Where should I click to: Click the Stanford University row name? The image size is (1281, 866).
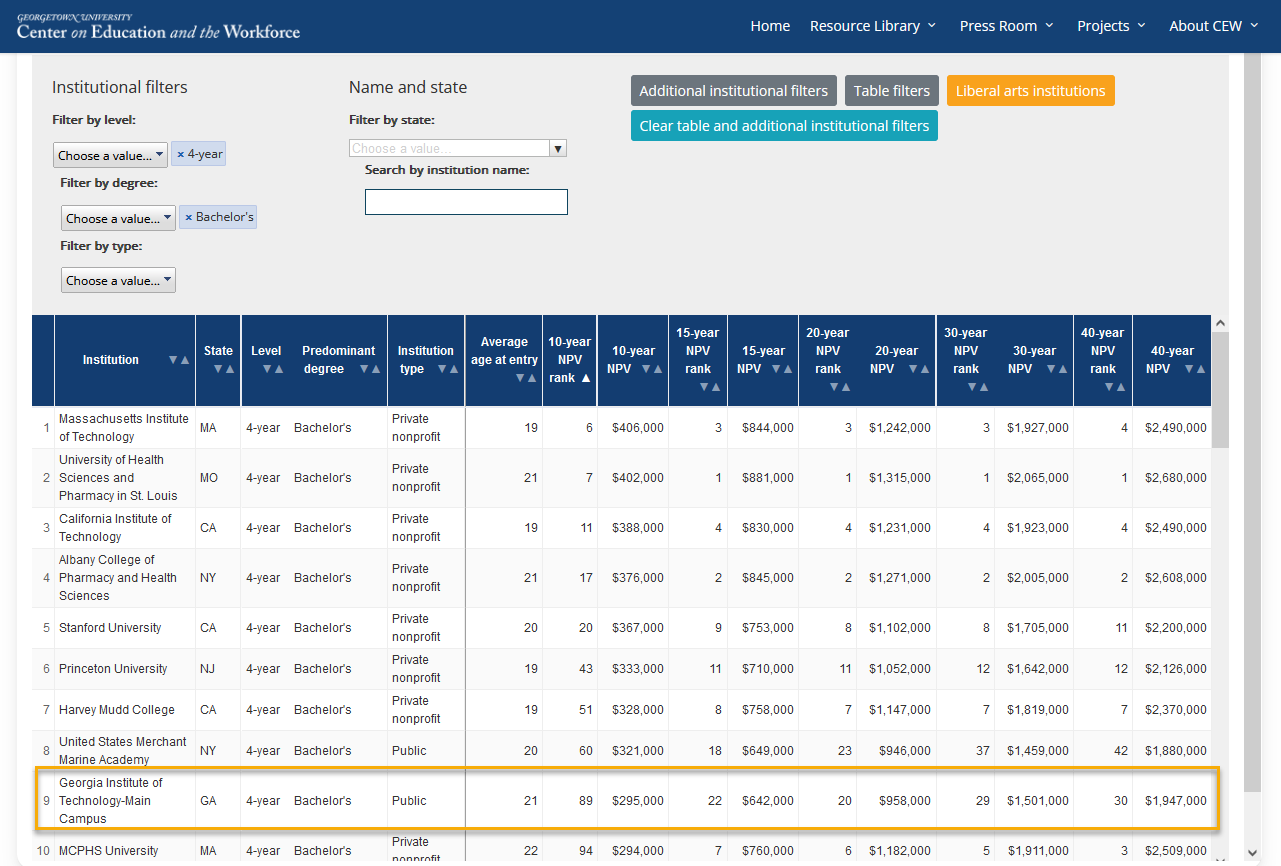pos(110,628)
